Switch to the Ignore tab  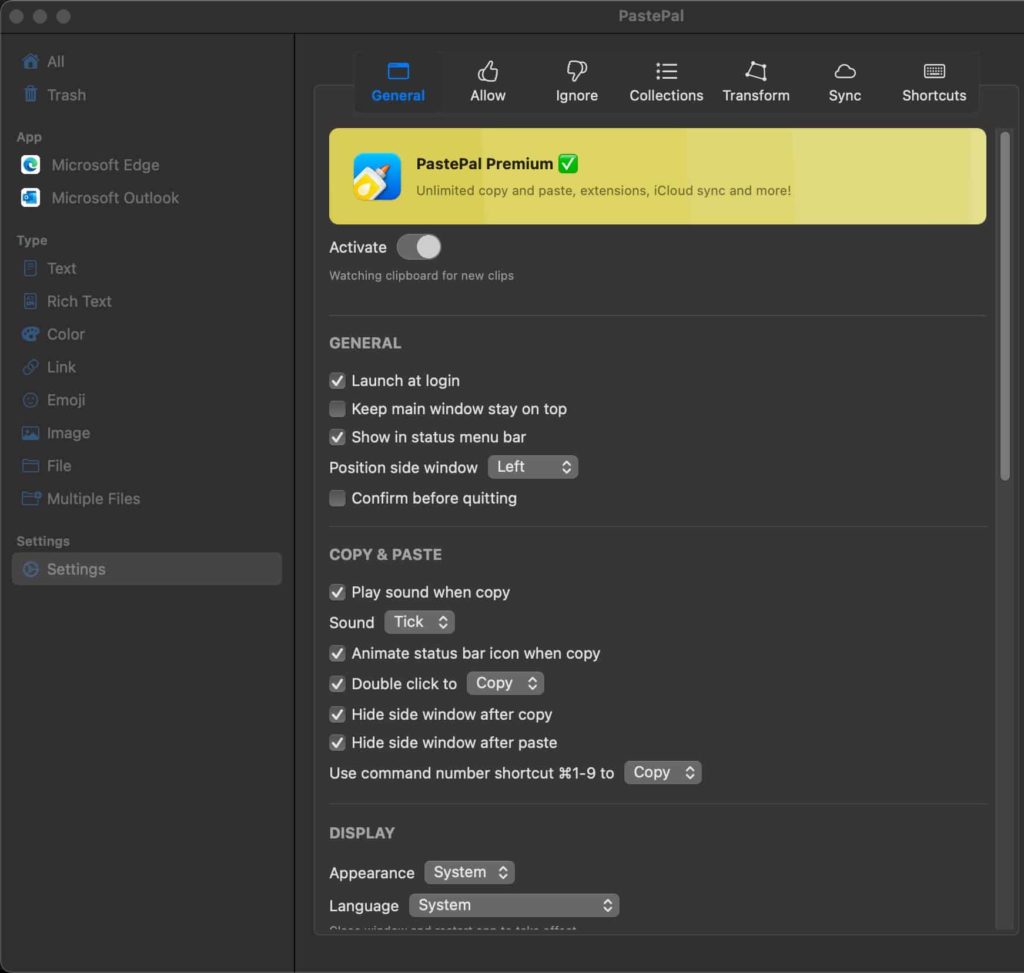pyautogui.click(x=577, y=82)
